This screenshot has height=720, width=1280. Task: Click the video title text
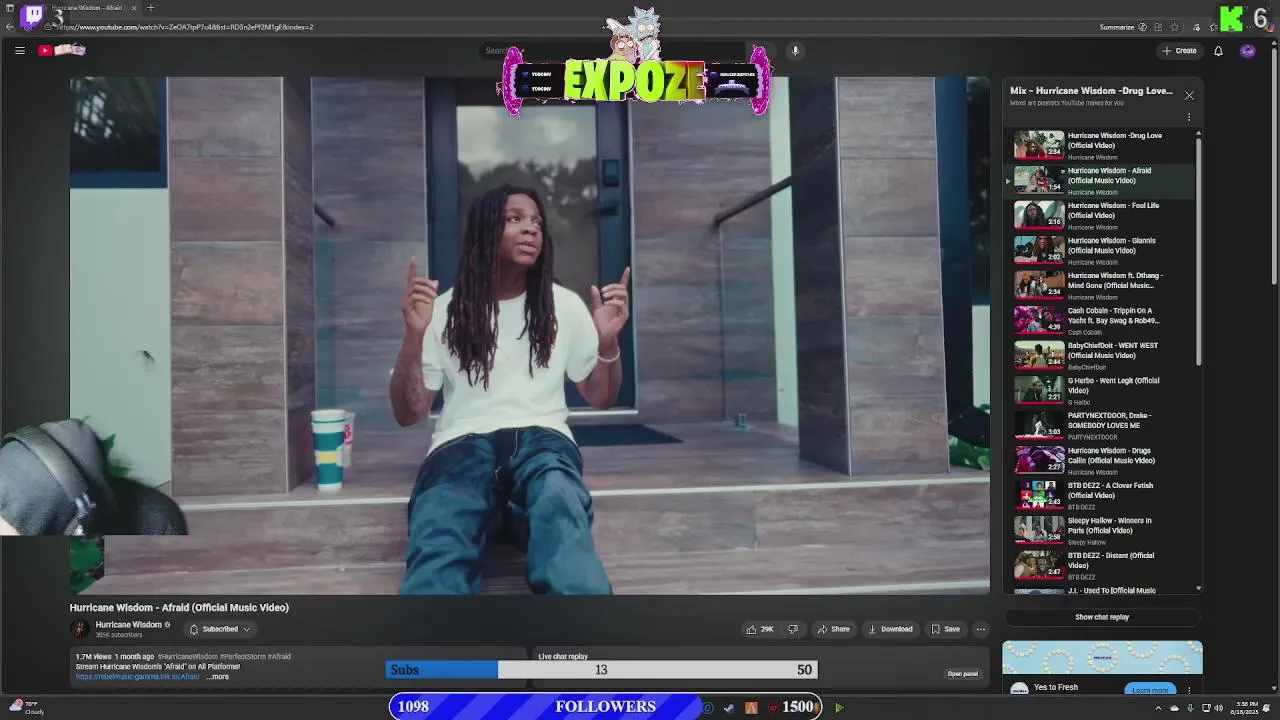click(x=179, y=607)
